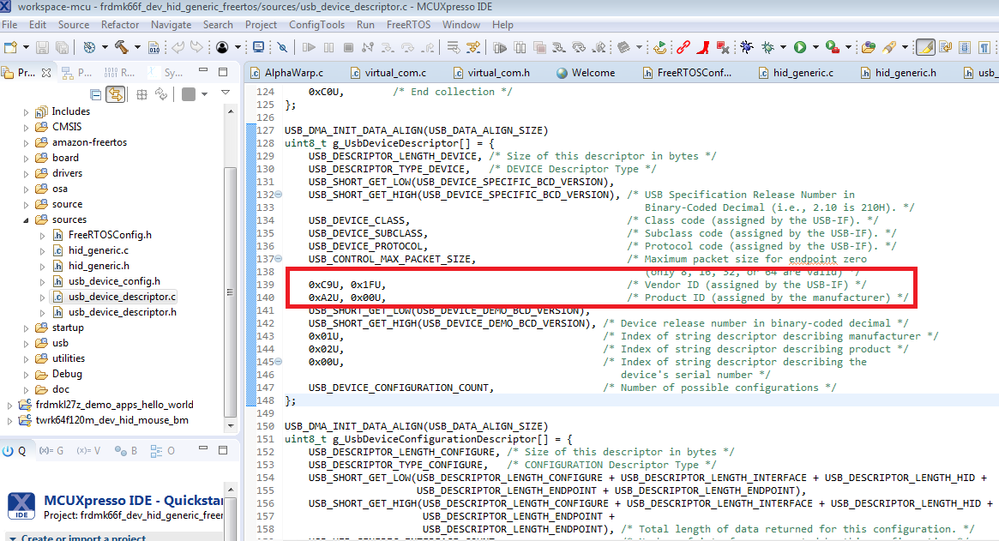Open the ConfigTools menu
The image size is (999, 541).
click(x=317, y=25)
